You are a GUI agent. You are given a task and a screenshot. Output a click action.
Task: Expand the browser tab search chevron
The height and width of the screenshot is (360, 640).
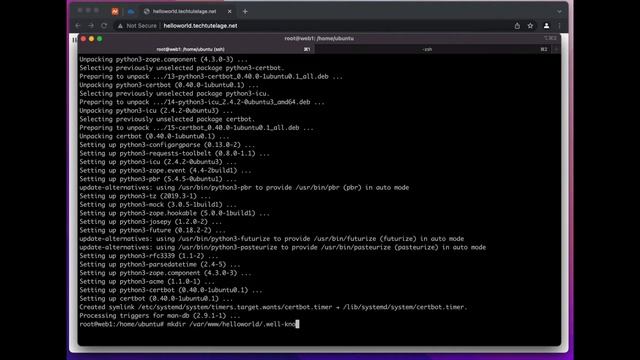click(559, 11)
